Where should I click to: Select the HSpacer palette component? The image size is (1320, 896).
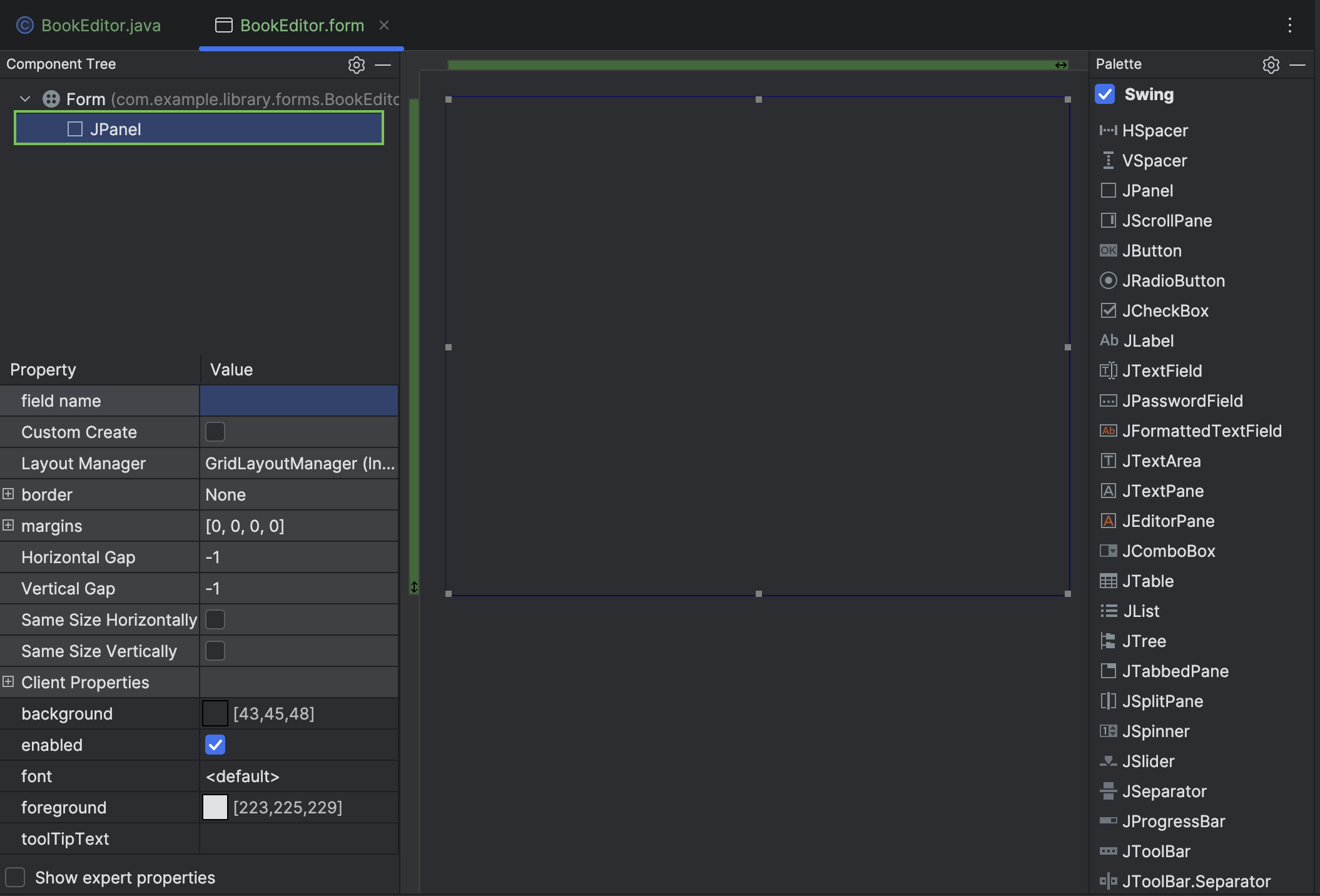point(1155,130)
